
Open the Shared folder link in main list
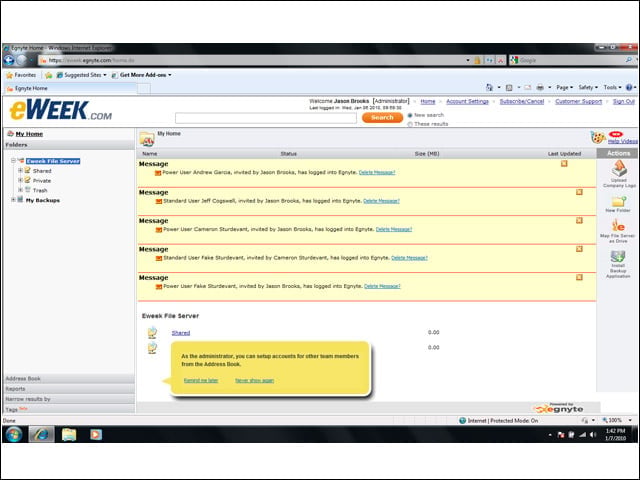181,333
